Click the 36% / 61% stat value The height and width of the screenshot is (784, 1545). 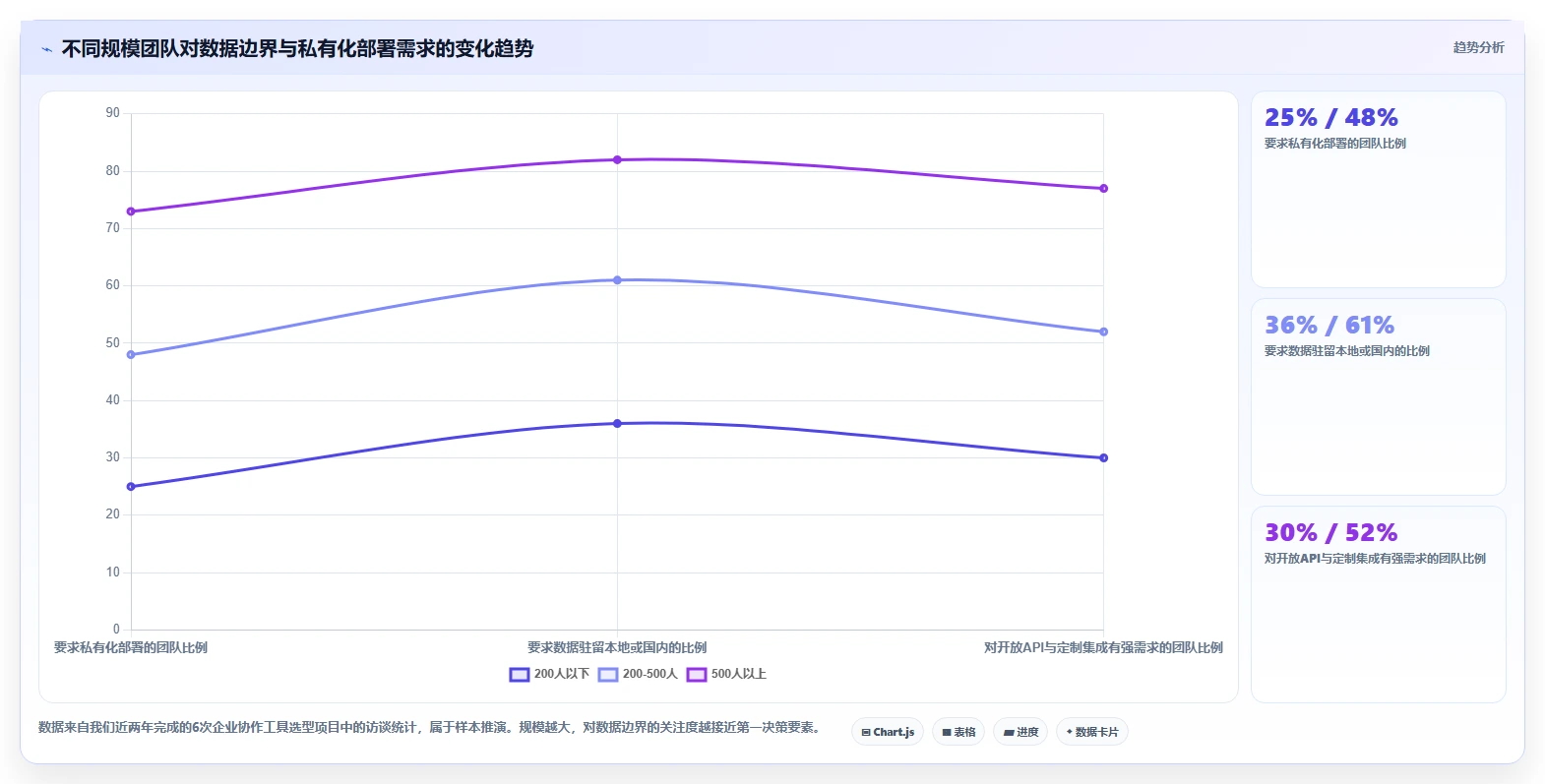pos(1329,325)
